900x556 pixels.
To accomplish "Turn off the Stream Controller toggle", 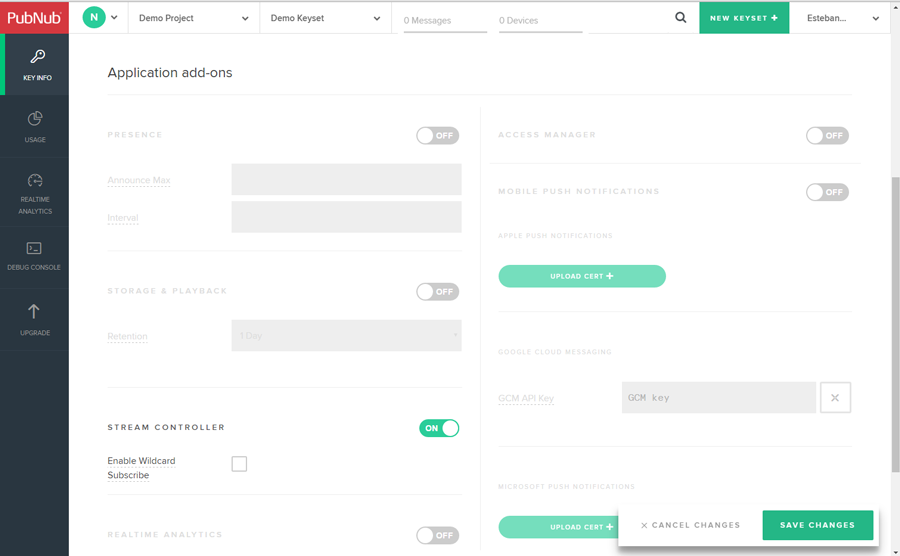I will point(439,428).
